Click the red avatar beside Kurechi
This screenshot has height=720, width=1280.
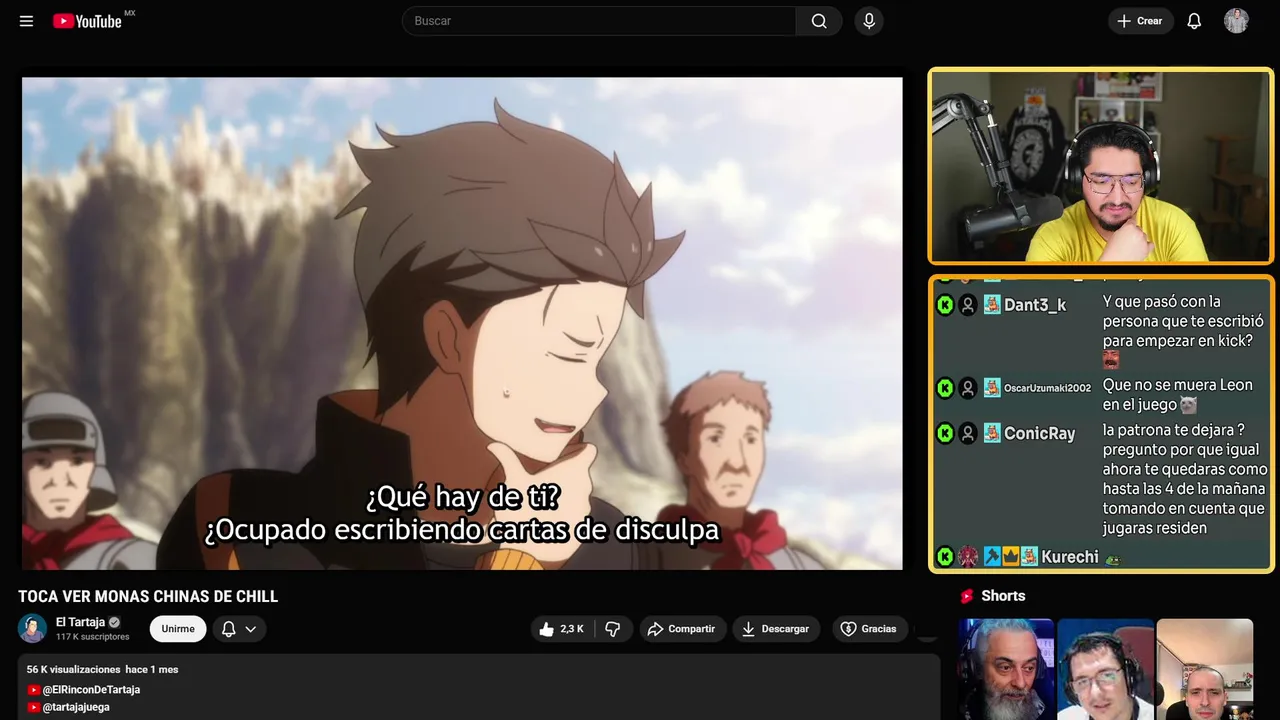(x=967, y=557)
